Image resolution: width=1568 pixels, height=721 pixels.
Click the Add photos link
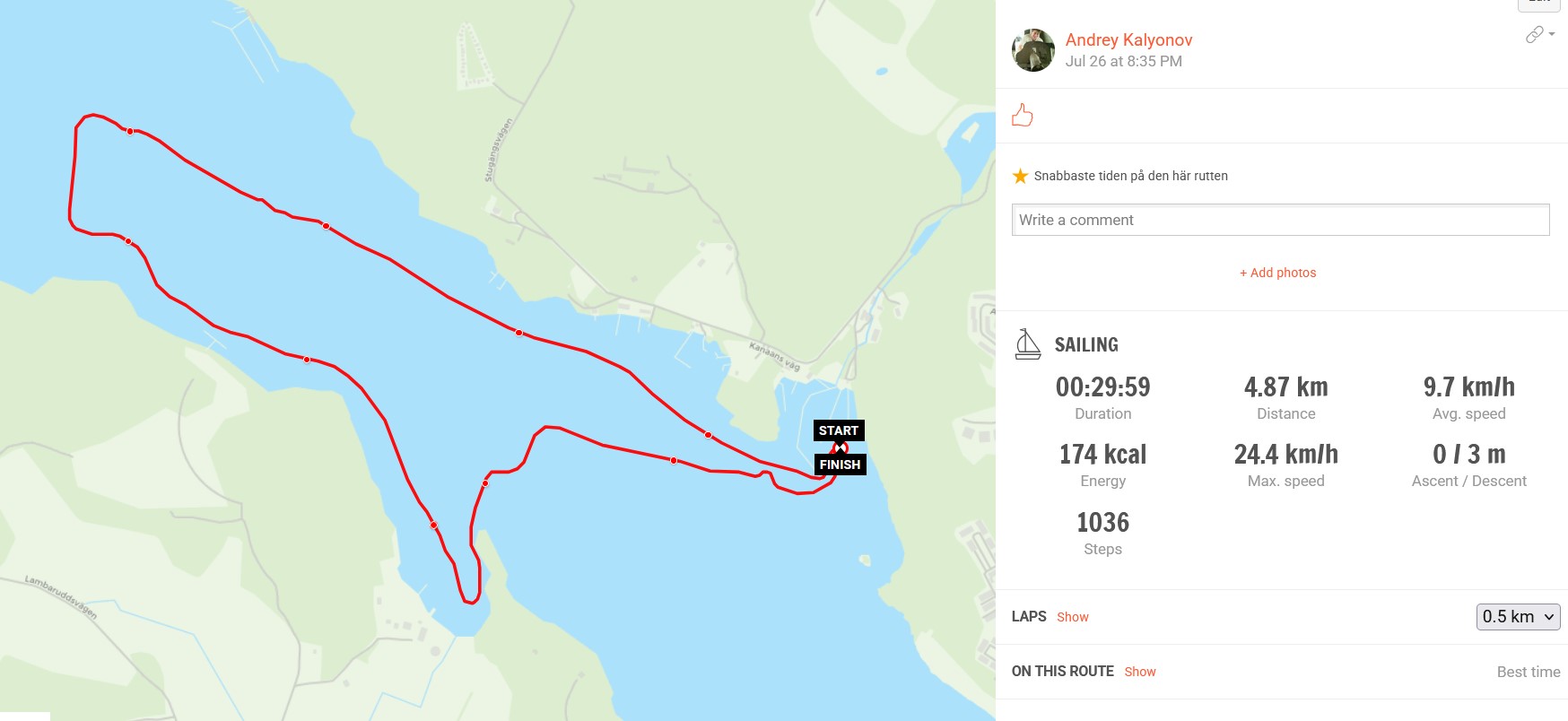[x=1277, y=273]
